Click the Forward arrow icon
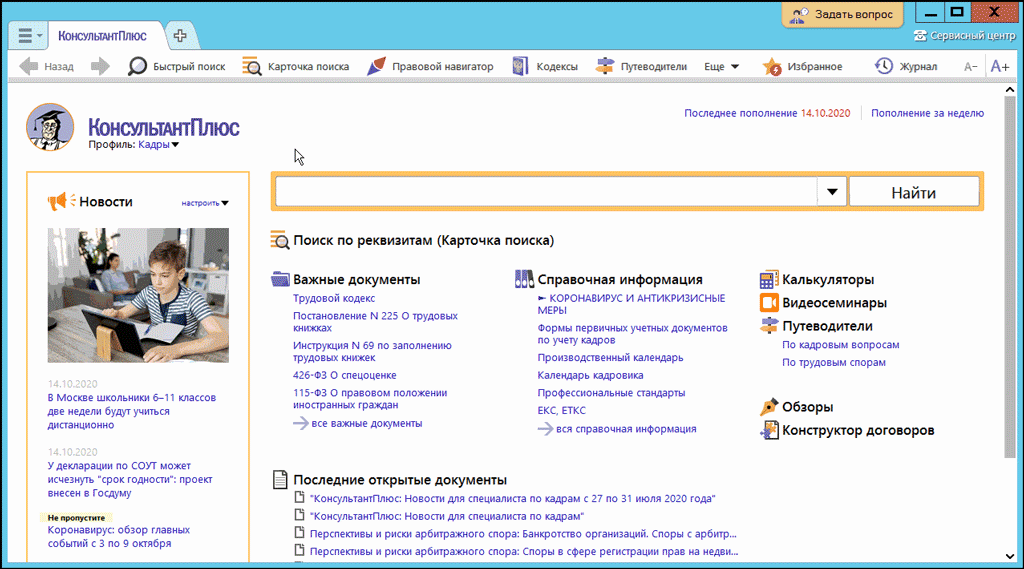 100,66
